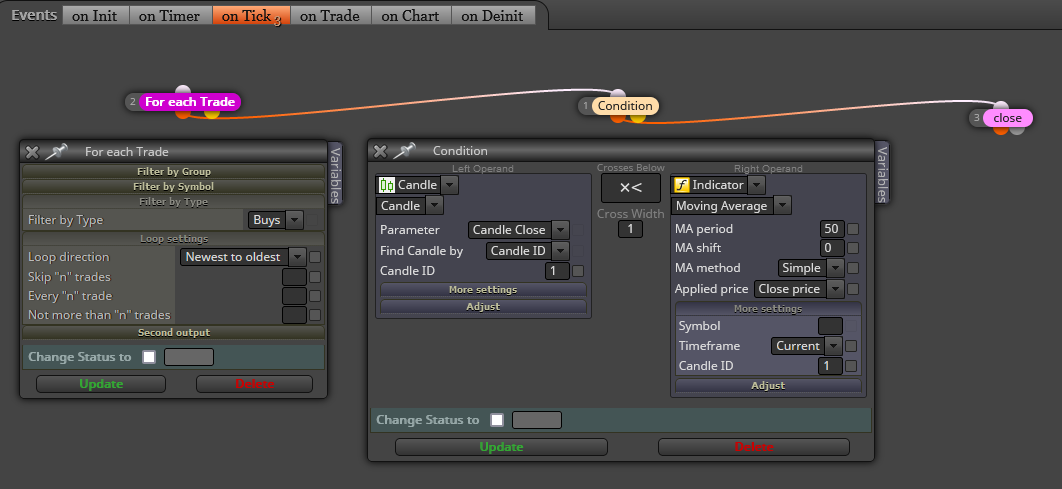Open right operand Indicator category dropdown
Image resolution: width=1062 pixels, height=489 pixels.
point(719,185)
